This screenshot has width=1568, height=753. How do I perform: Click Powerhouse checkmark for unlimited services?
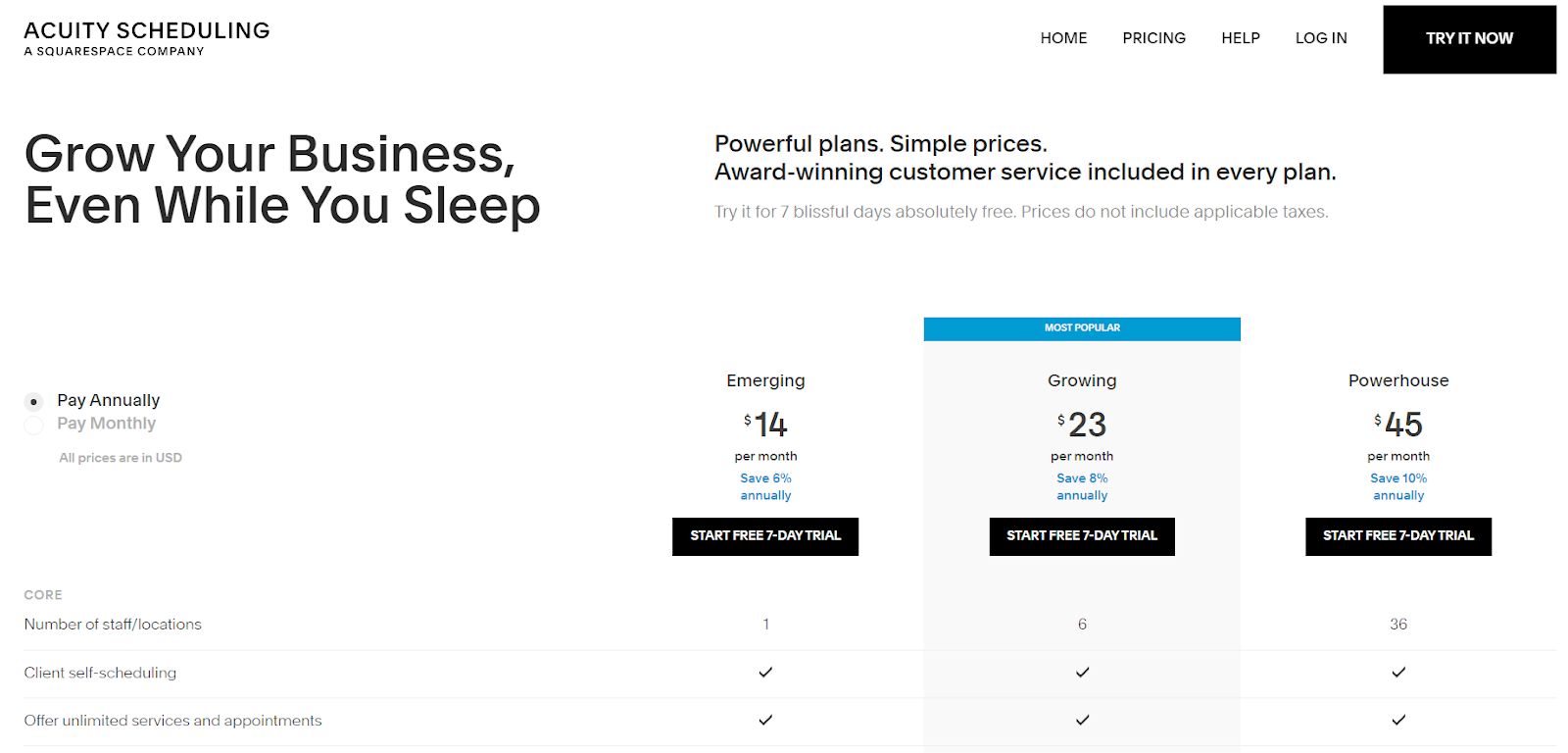pos(1398,721)
